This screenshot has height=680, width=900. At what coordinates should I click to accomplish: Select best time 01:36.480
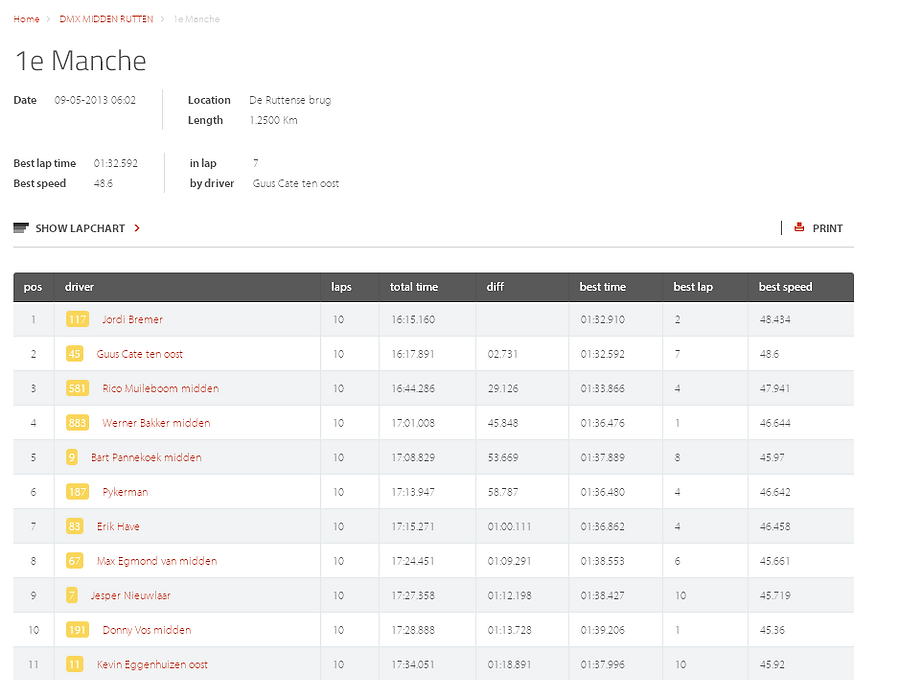coord(603,492)
